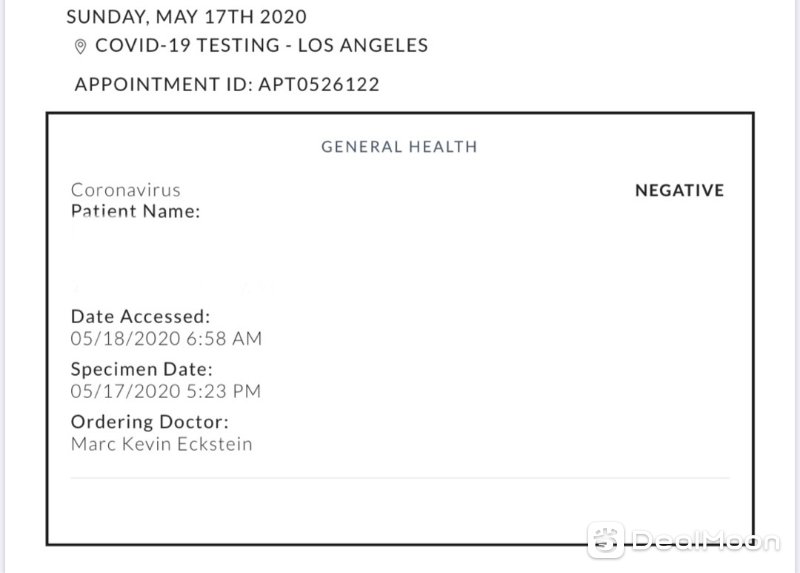
Task: Select the Appointment ID APT0526122 text
Action: (x=227, y=84)
